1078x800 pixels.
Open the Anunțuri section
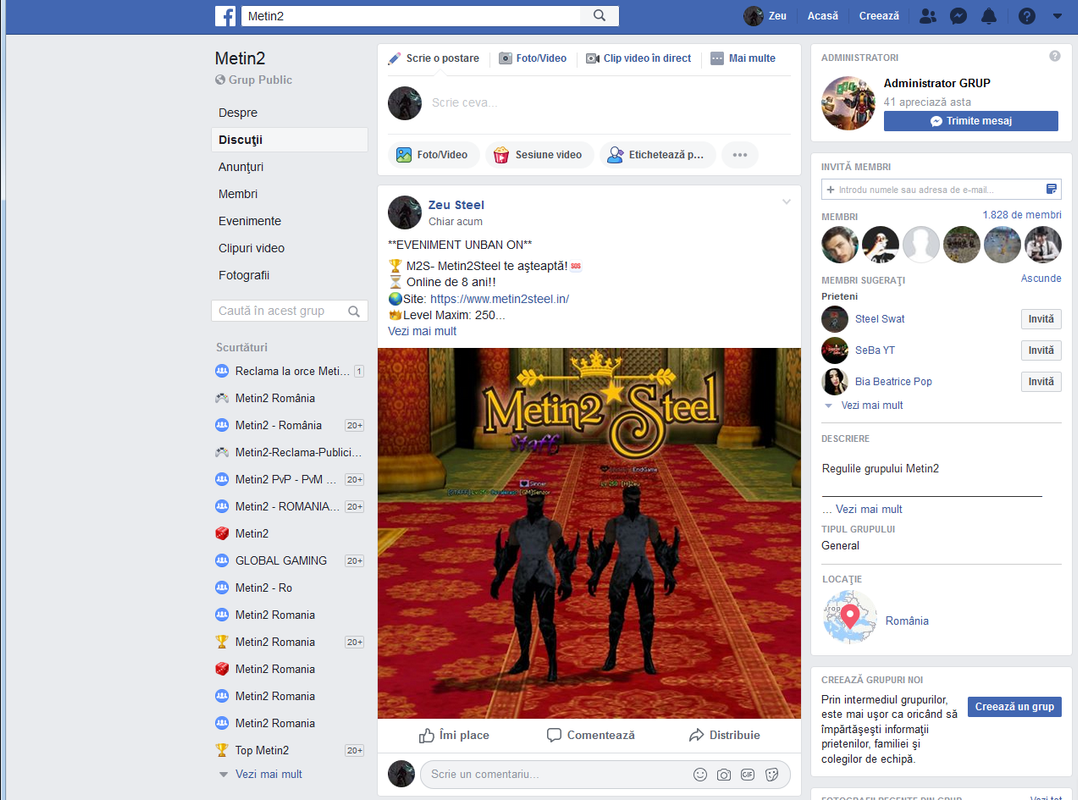241,167
